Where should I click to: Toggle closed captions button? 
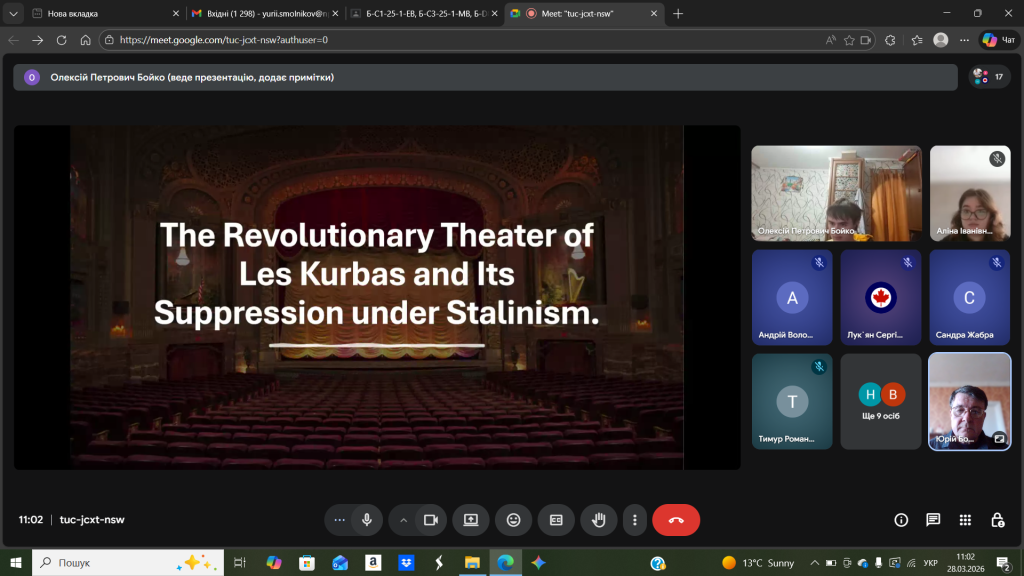556,520
